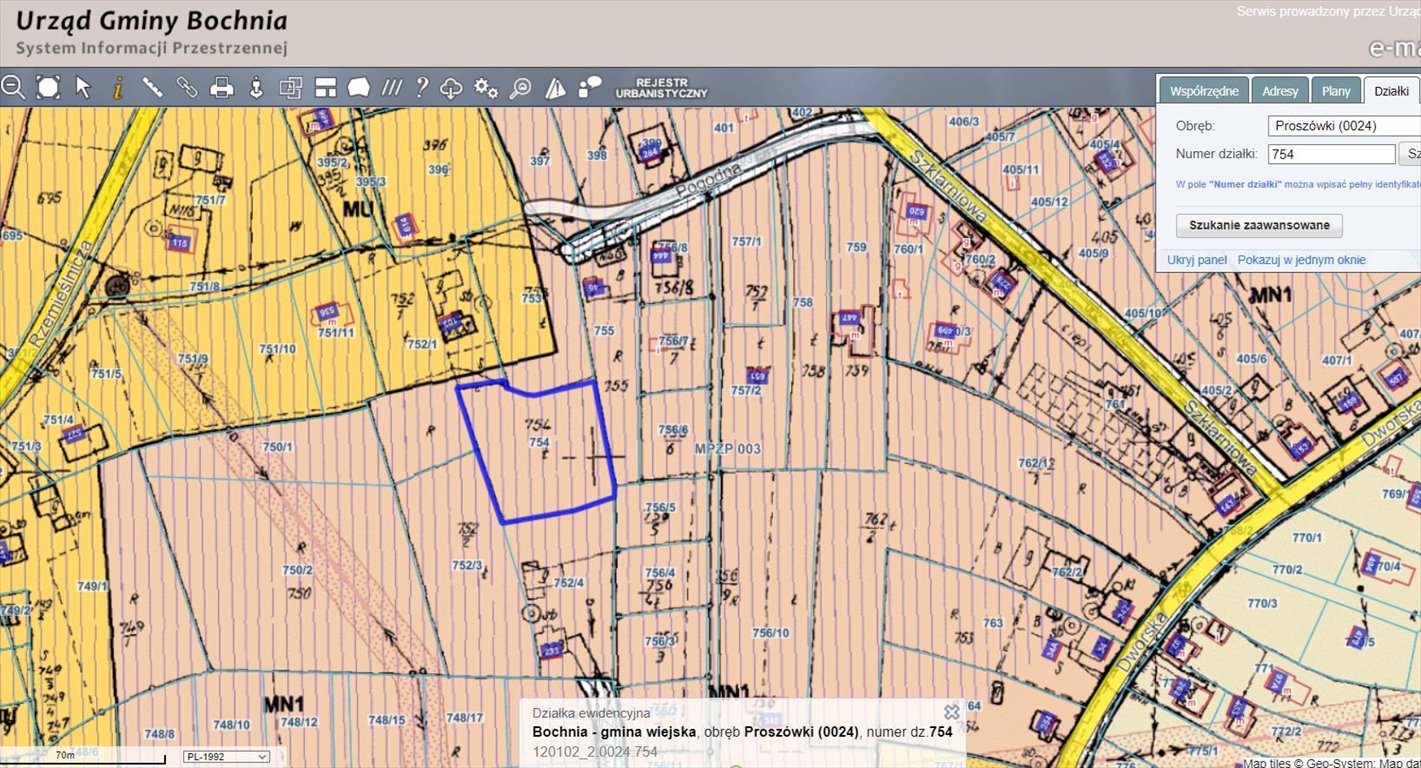Viewport: 1421px width, 768px height.
Task: Click the panel layout icon
Action: pos(325,88)
